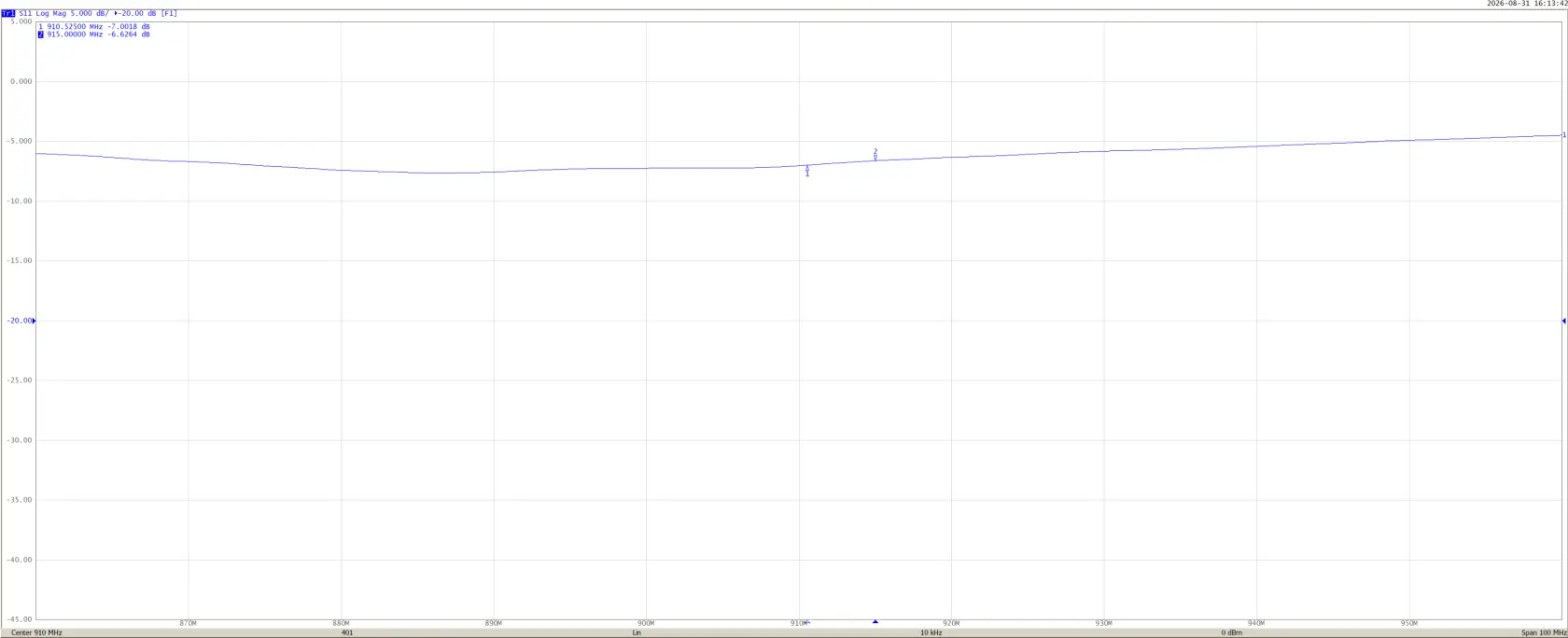
Task: Click the [F1] label in trace header
Action: click(x=169, y=13)
